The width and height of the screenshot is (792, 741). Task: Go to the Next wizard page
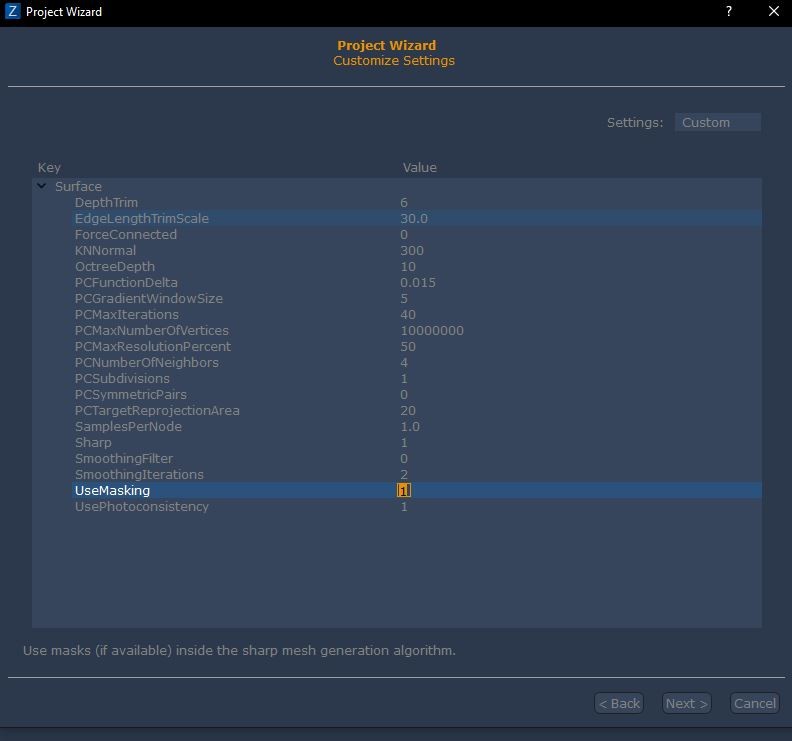point(686,703)
